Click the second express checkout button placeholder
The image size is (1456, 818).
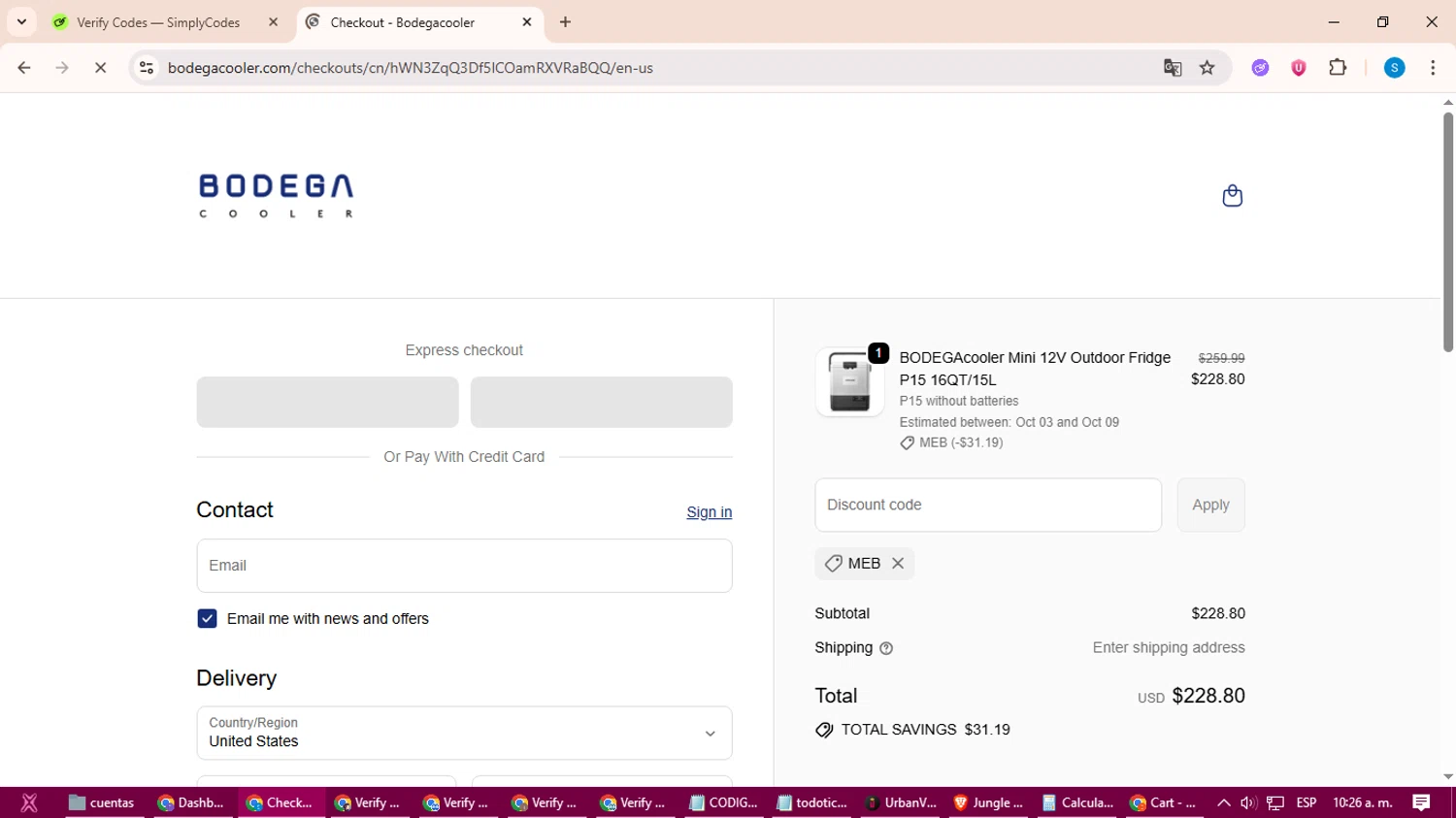(x=601, y=403)
